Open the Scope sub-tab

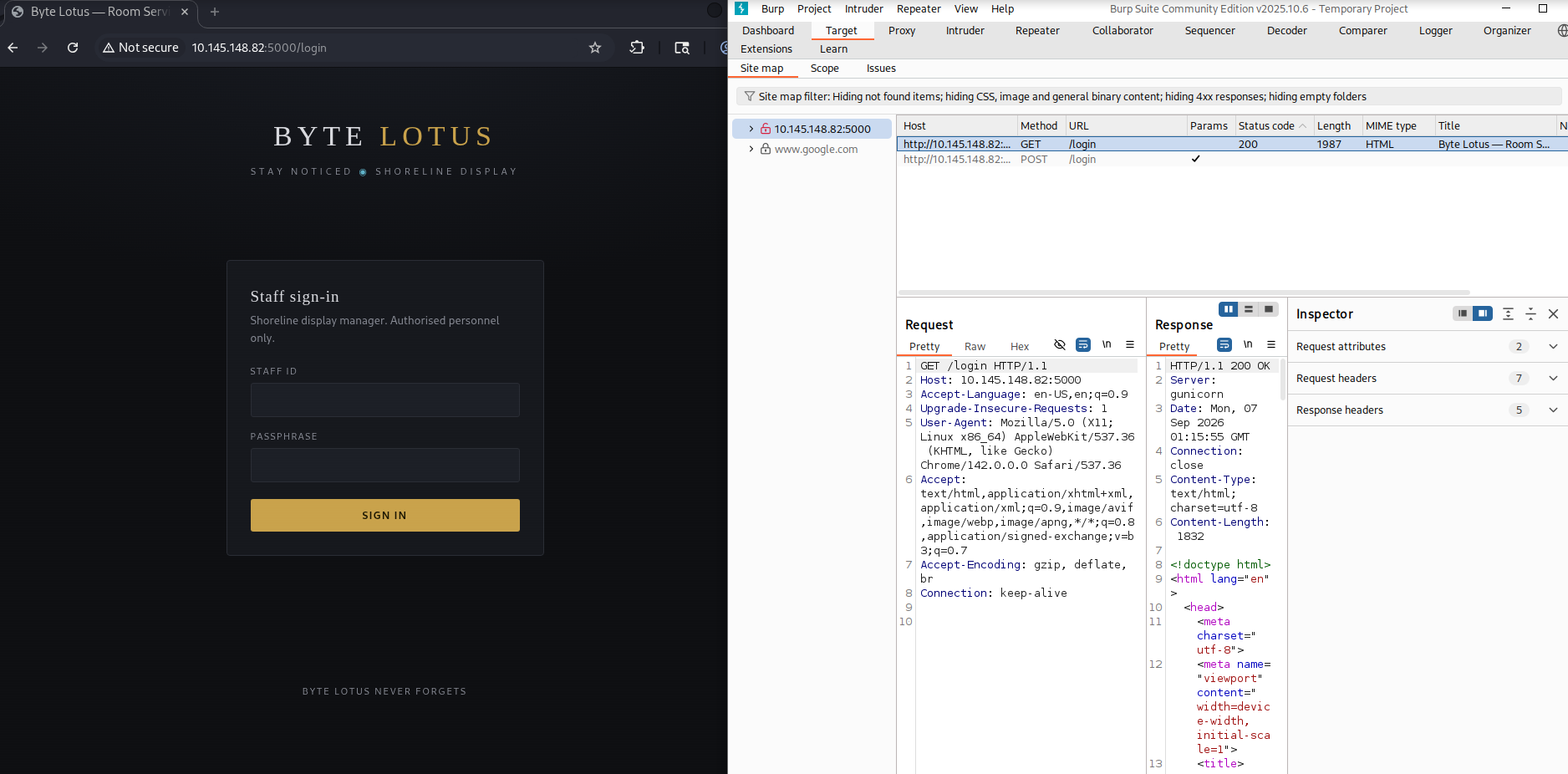824,69
